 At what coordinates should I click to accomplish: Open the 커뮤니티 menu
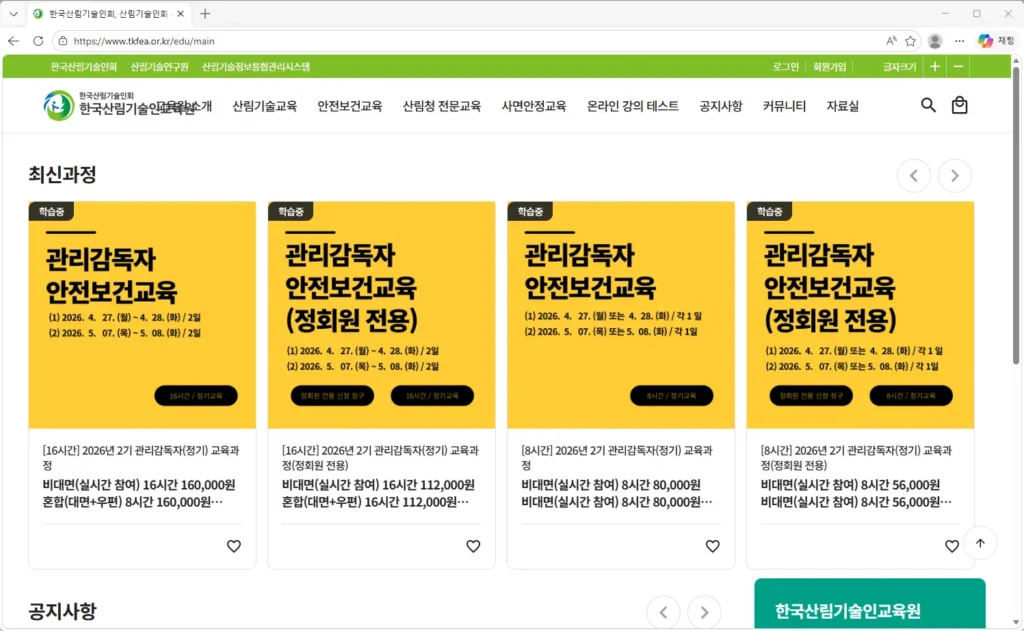pyautogui.click(x=784, y=106)
